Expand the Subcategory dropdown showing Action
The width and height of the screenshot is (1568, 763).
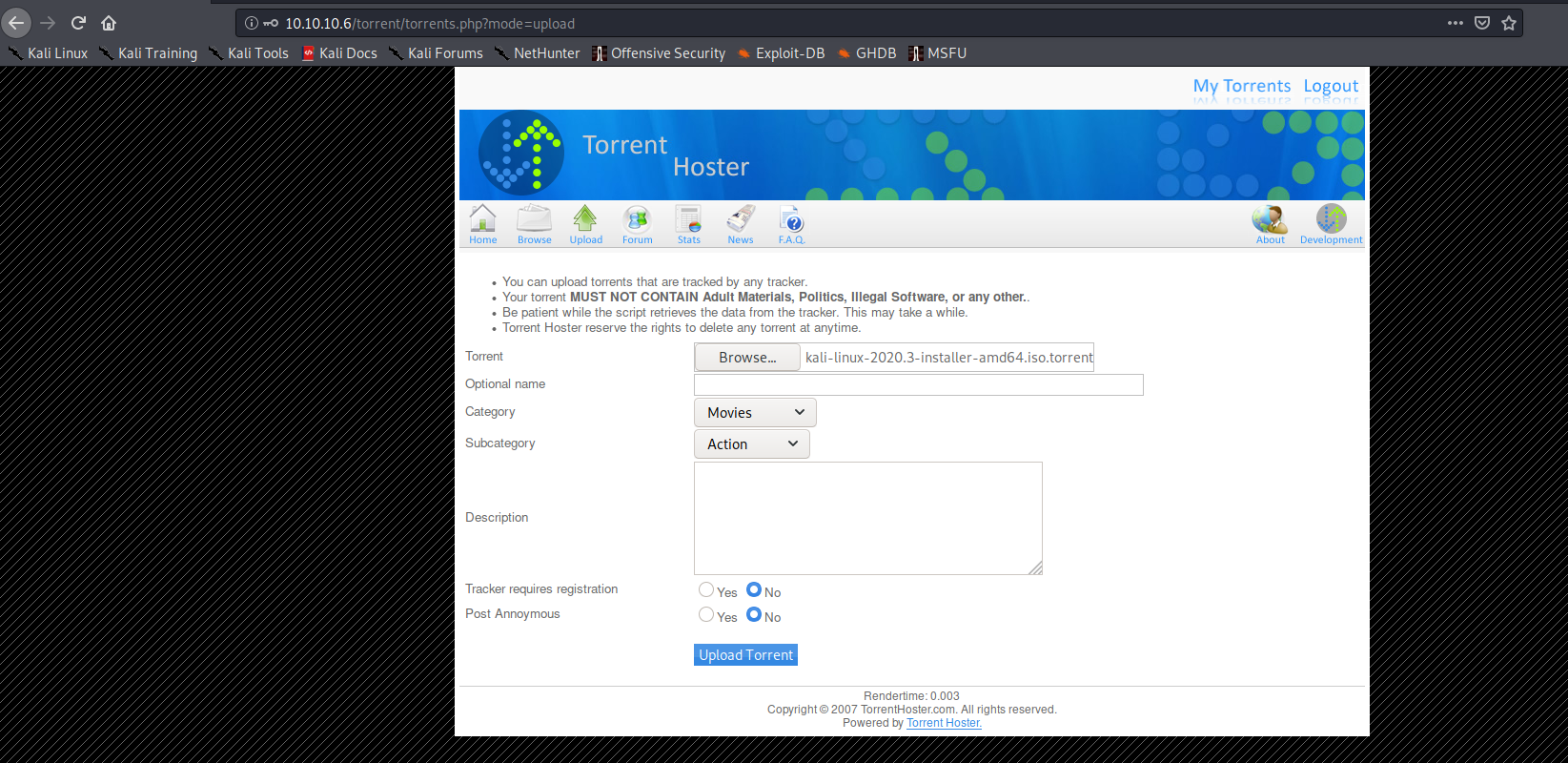(751, 444)
